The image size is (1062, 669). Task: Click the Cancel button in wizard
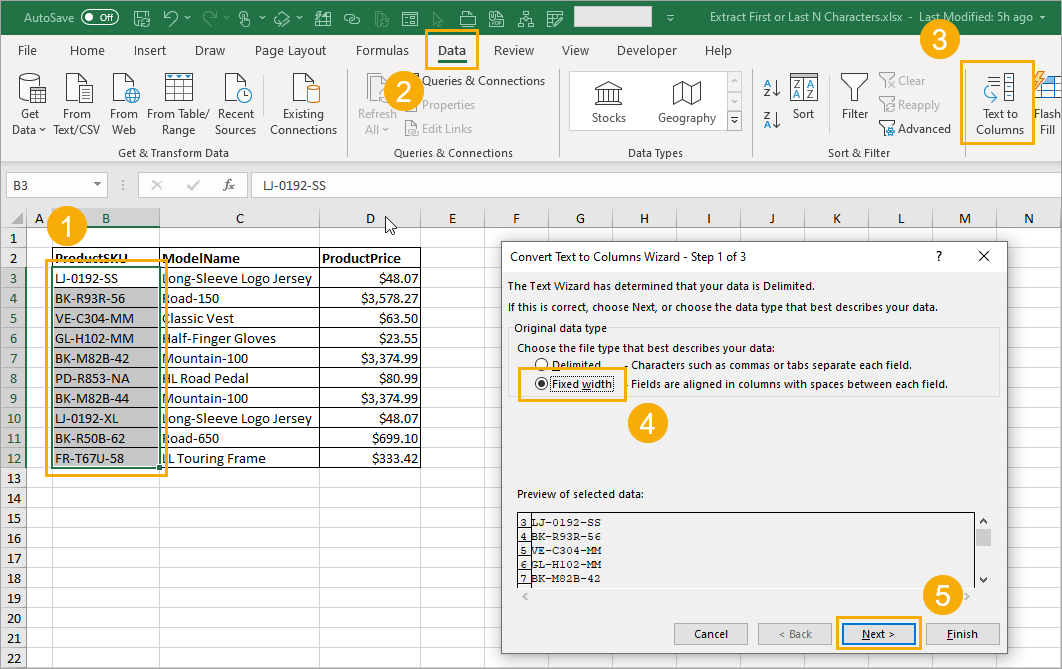710,634
